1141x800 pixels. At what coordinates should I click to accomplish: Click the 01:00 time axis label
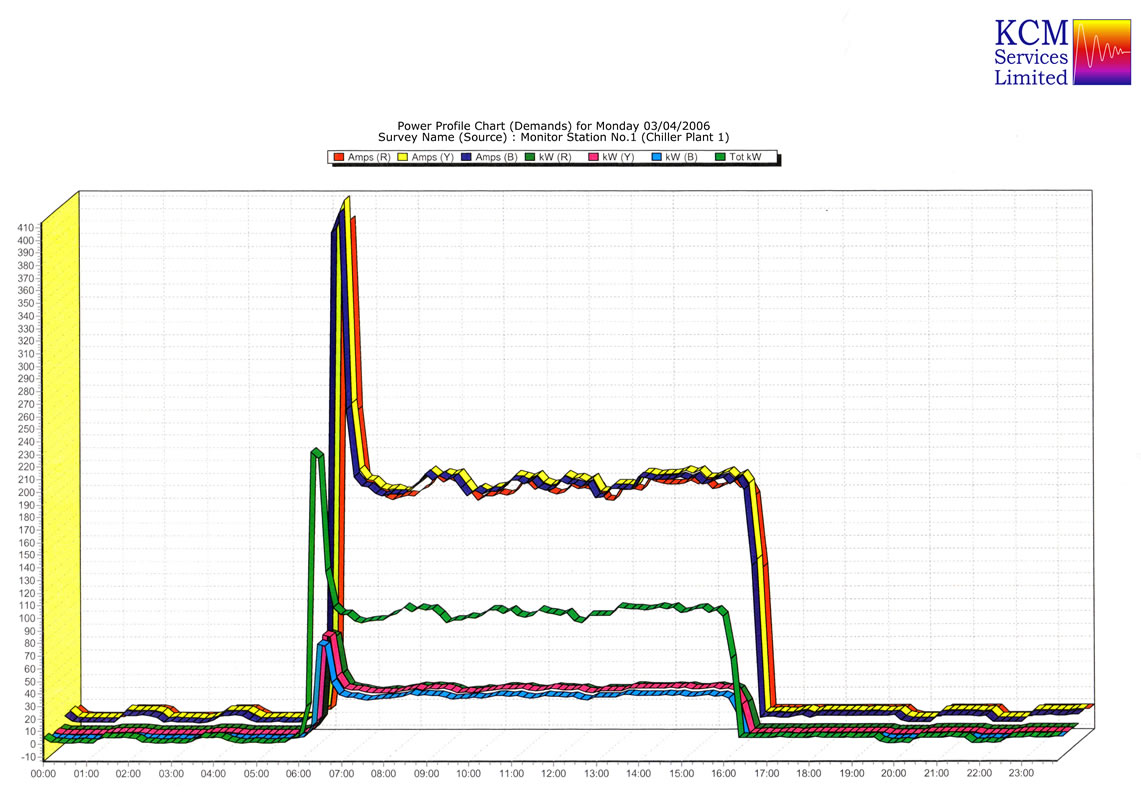coord(86,774)
